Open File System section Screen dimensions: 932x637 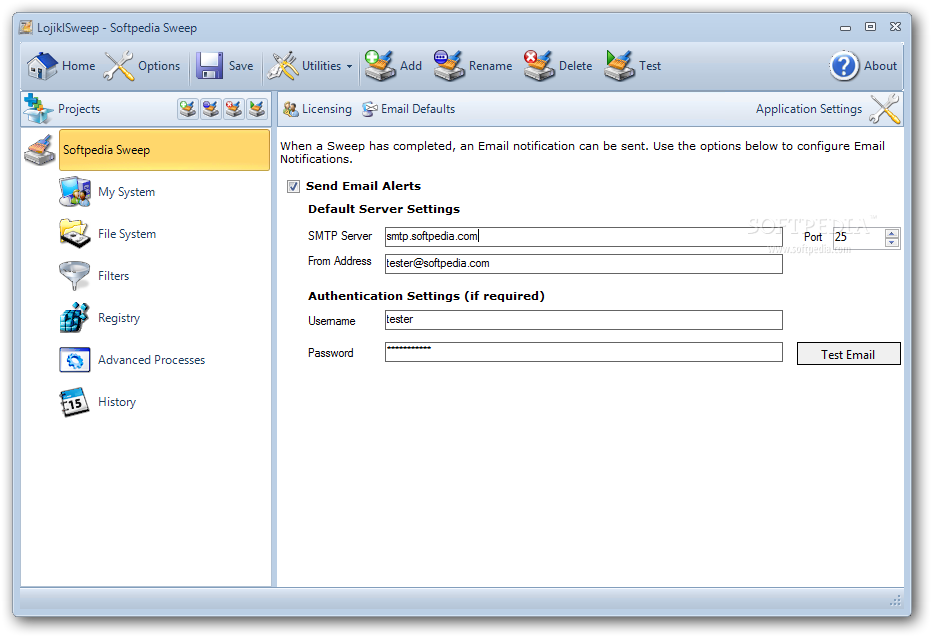click(x=108, y=234)
